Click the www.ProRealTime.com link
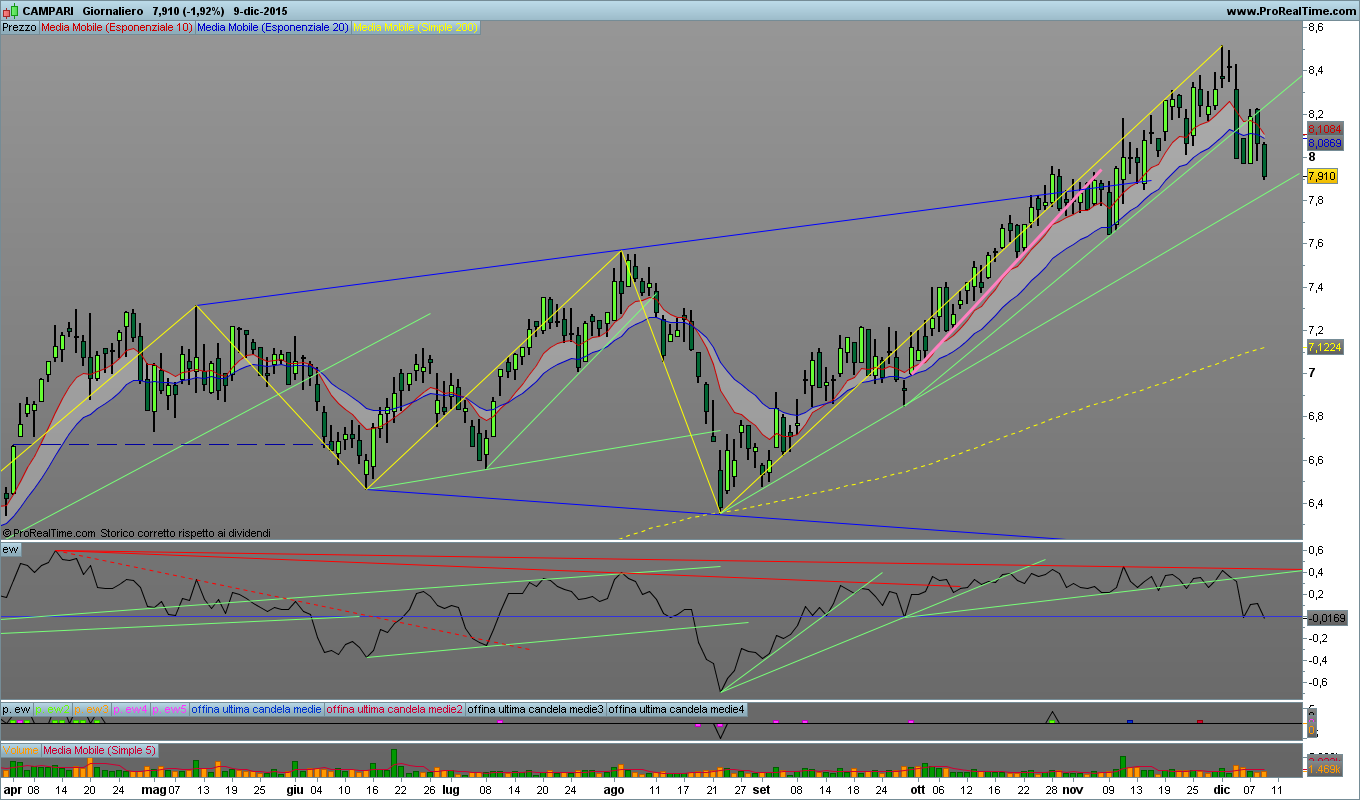This screenshot has height=800, width=1360. coord(1290,10)
